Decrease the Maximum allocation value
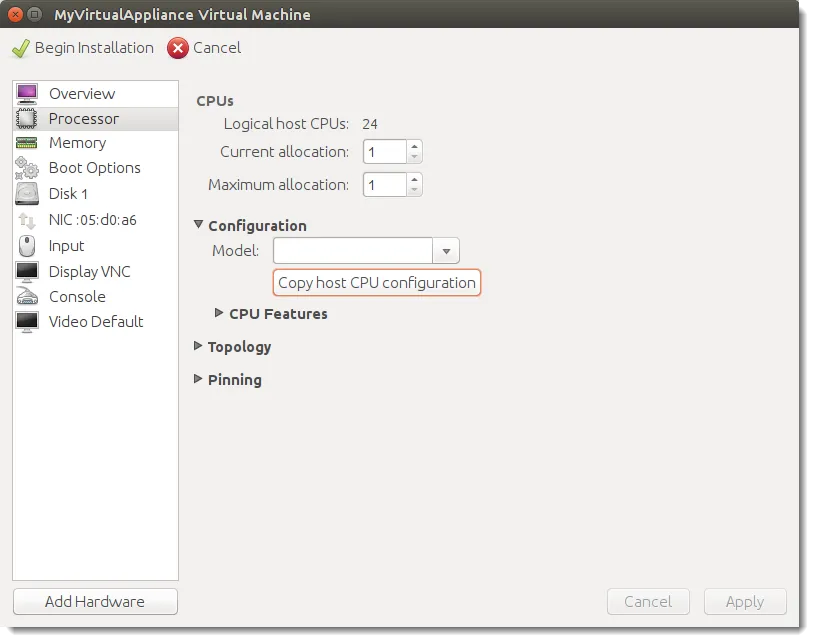The width and height of the screenshot is (814, 642). click(414, 190)
